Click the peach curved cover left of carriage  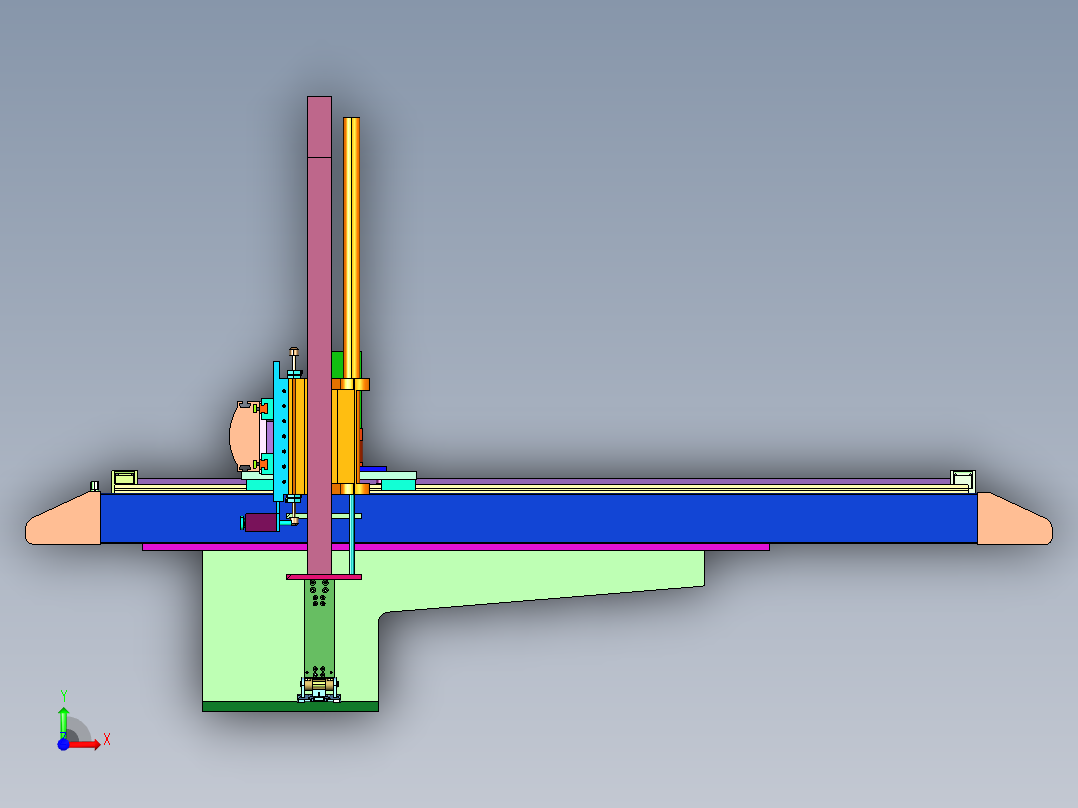point(238,435)
